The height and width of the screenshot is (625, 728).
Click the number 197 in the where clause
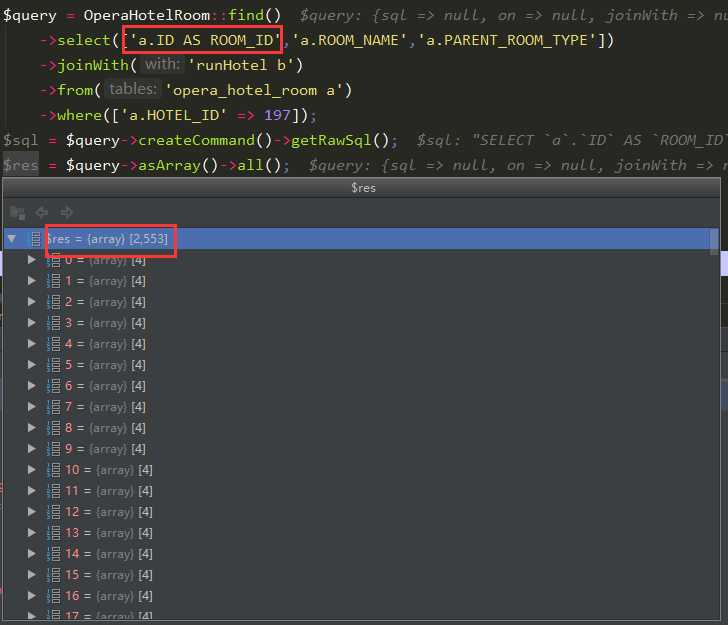tap(277, 115)
